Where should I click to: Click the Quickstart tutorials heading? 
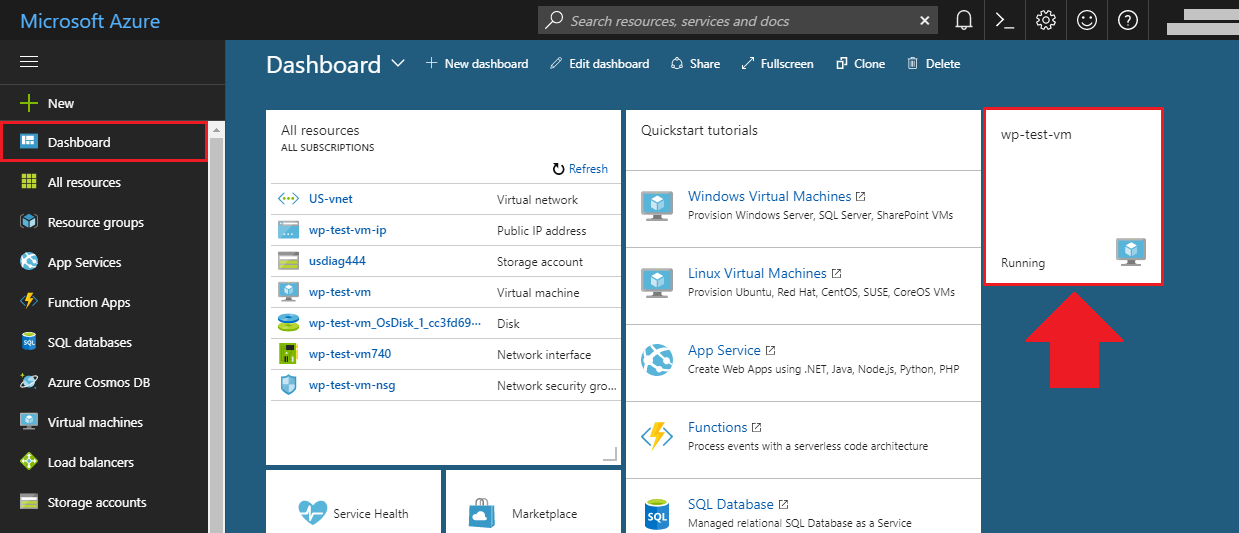click(x=699, y=130)
